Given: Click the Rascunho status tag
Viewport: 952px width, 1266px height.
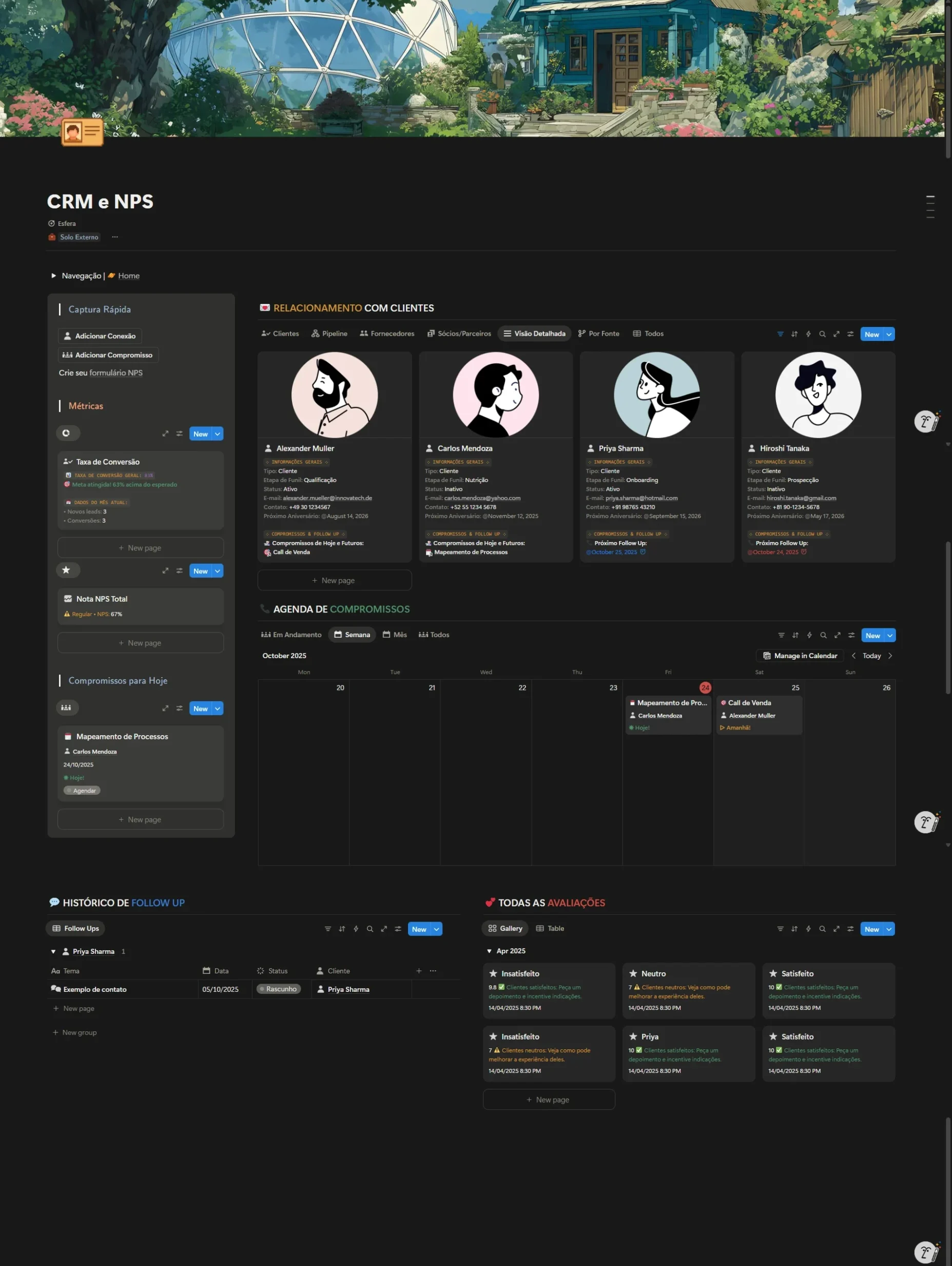Looking at the screenshot, I should 279,989.
